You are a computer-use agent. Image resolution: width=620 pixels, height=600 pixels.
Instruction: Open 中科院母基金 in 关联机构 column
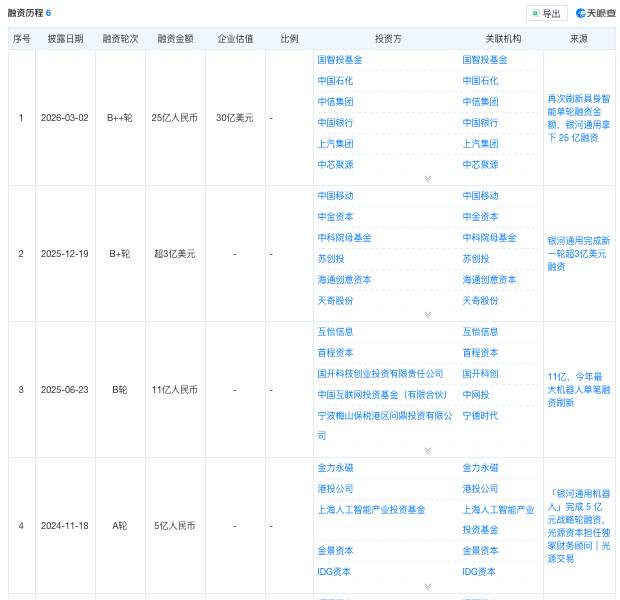point(490,238)
